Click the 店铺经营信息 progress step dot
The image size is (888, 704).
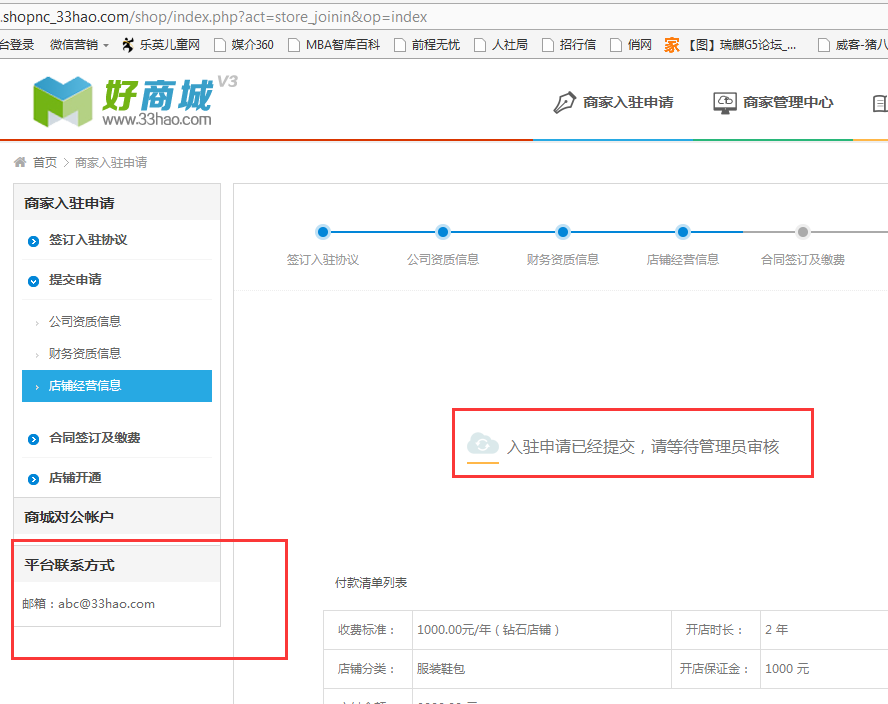coord(683,232)
